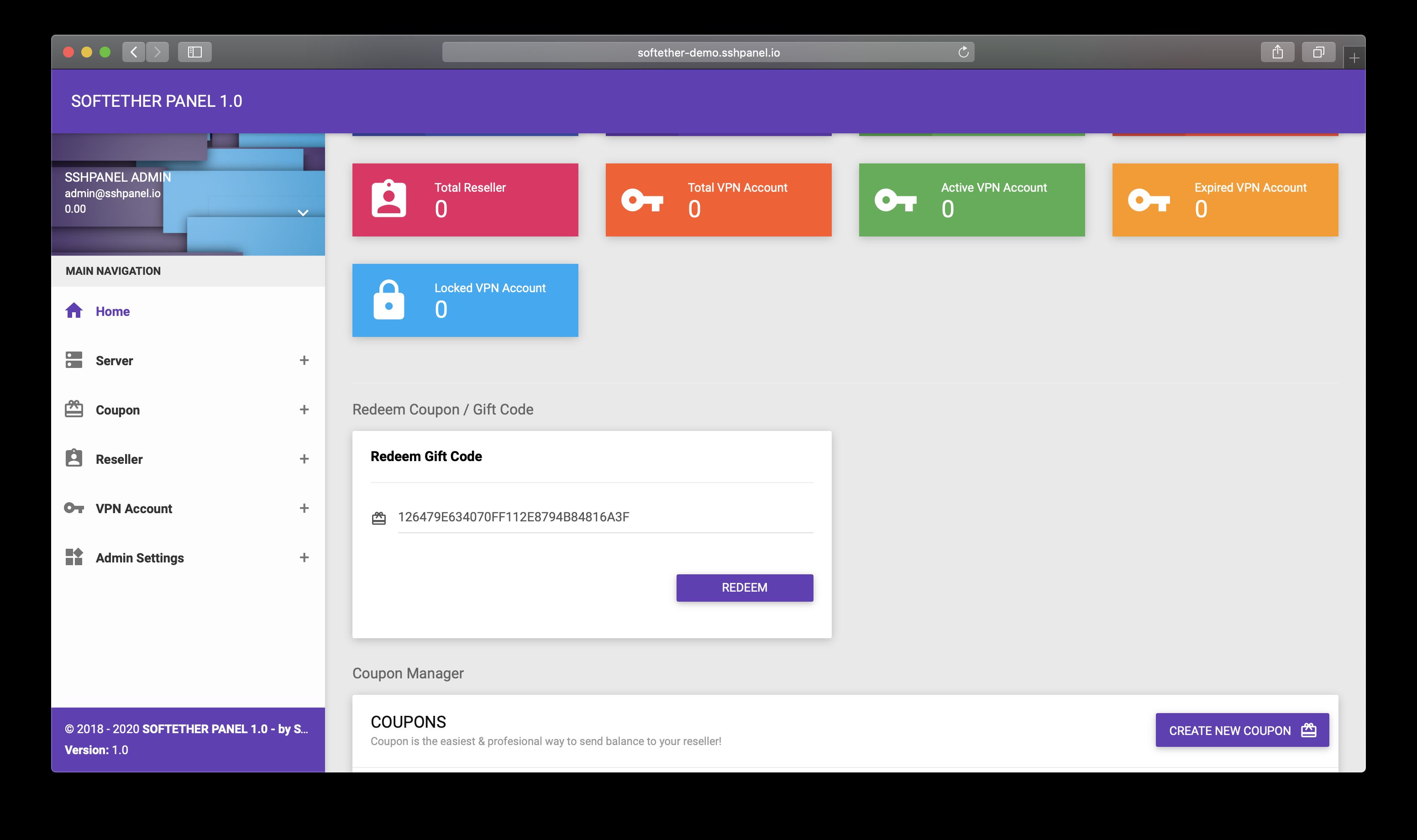The height and width of the screenshot is (840, 1417).
Task: Click the Total VPN Account key icon
Action: point(642,200)
